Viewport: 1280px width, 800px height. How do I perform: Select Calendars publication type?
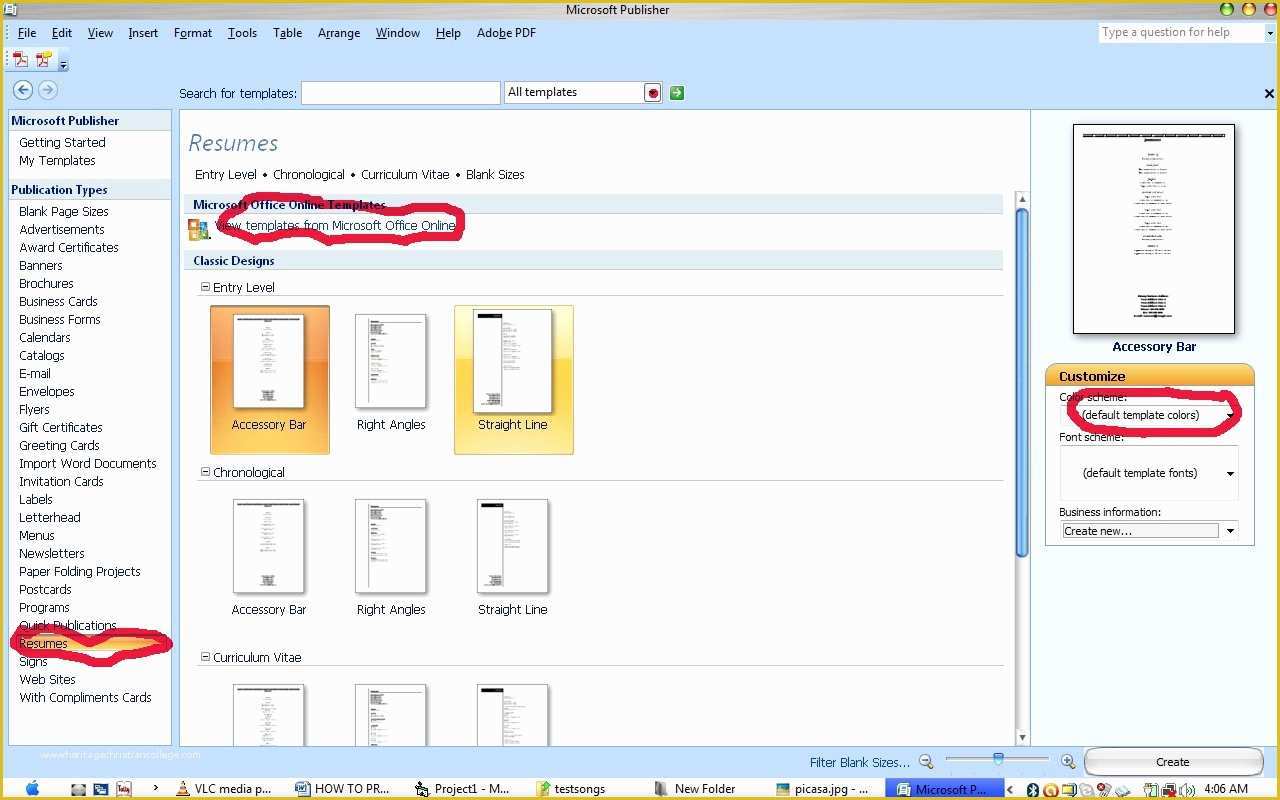(x=45, y=337)
